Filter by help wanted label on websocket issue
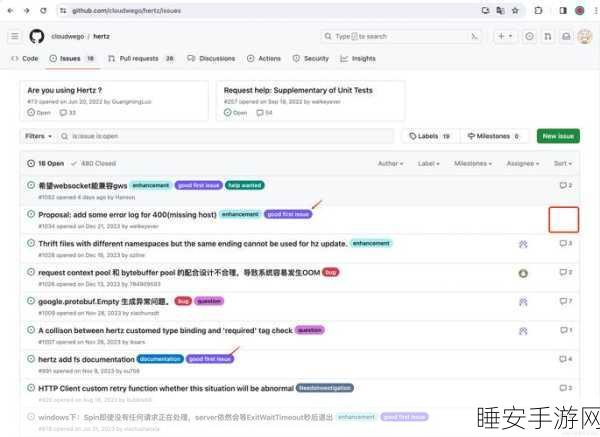 (245, 186)
